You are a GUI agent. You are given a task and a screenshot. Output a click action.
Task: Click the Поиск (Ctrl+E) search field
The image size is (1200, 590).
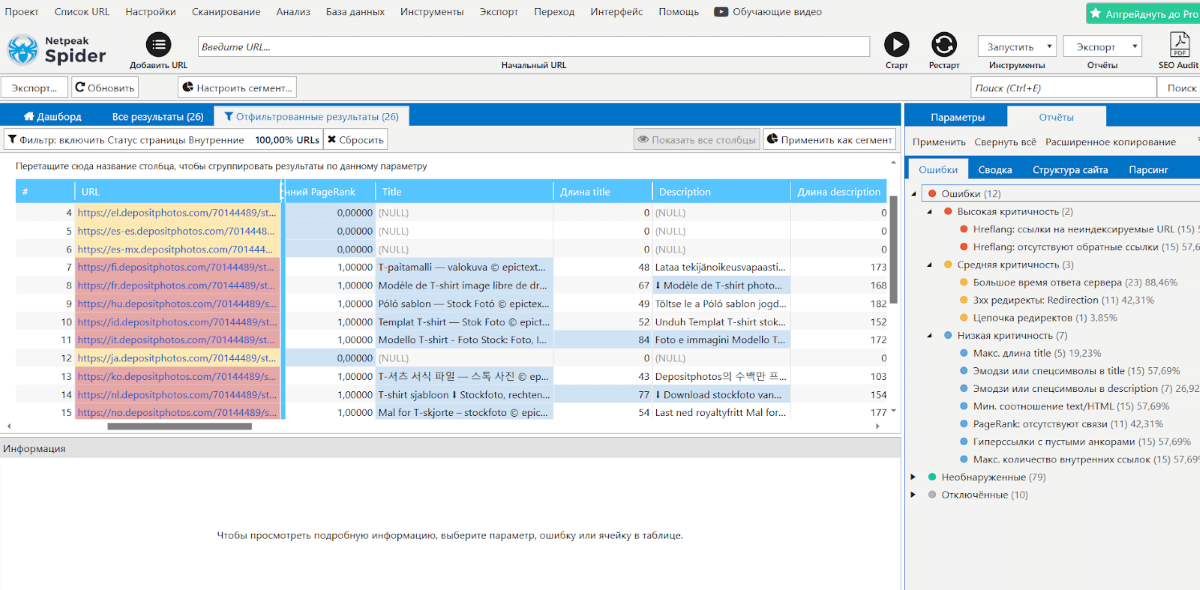(x=1062, y=87)
